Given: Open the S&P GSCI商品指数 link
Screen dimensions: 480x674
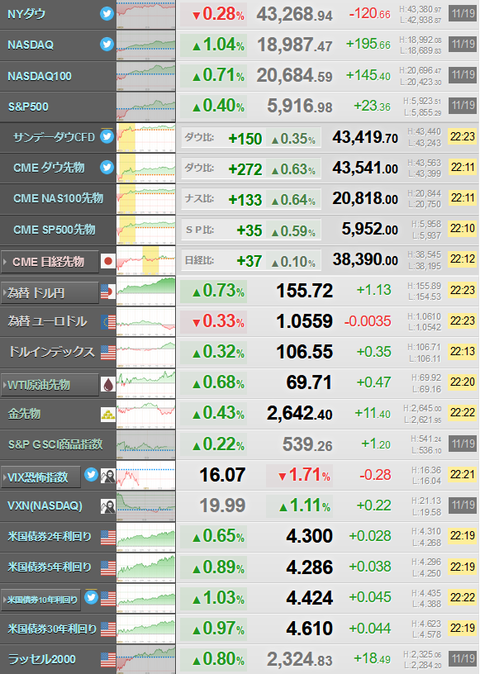Looking at the screenshot, I should click(x=55, y=444).
